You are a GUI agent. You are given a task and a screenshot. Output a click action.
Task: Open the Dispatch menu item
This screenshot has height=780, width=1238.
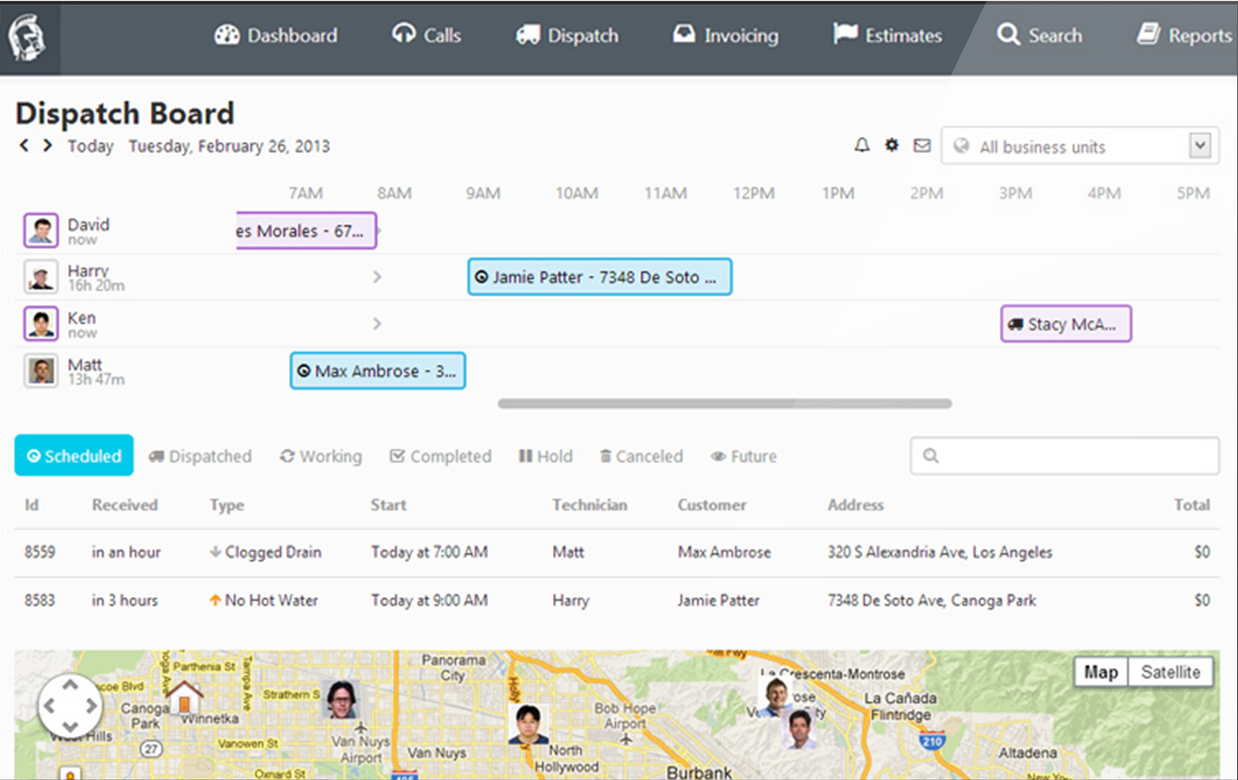[x=567, y=36]
